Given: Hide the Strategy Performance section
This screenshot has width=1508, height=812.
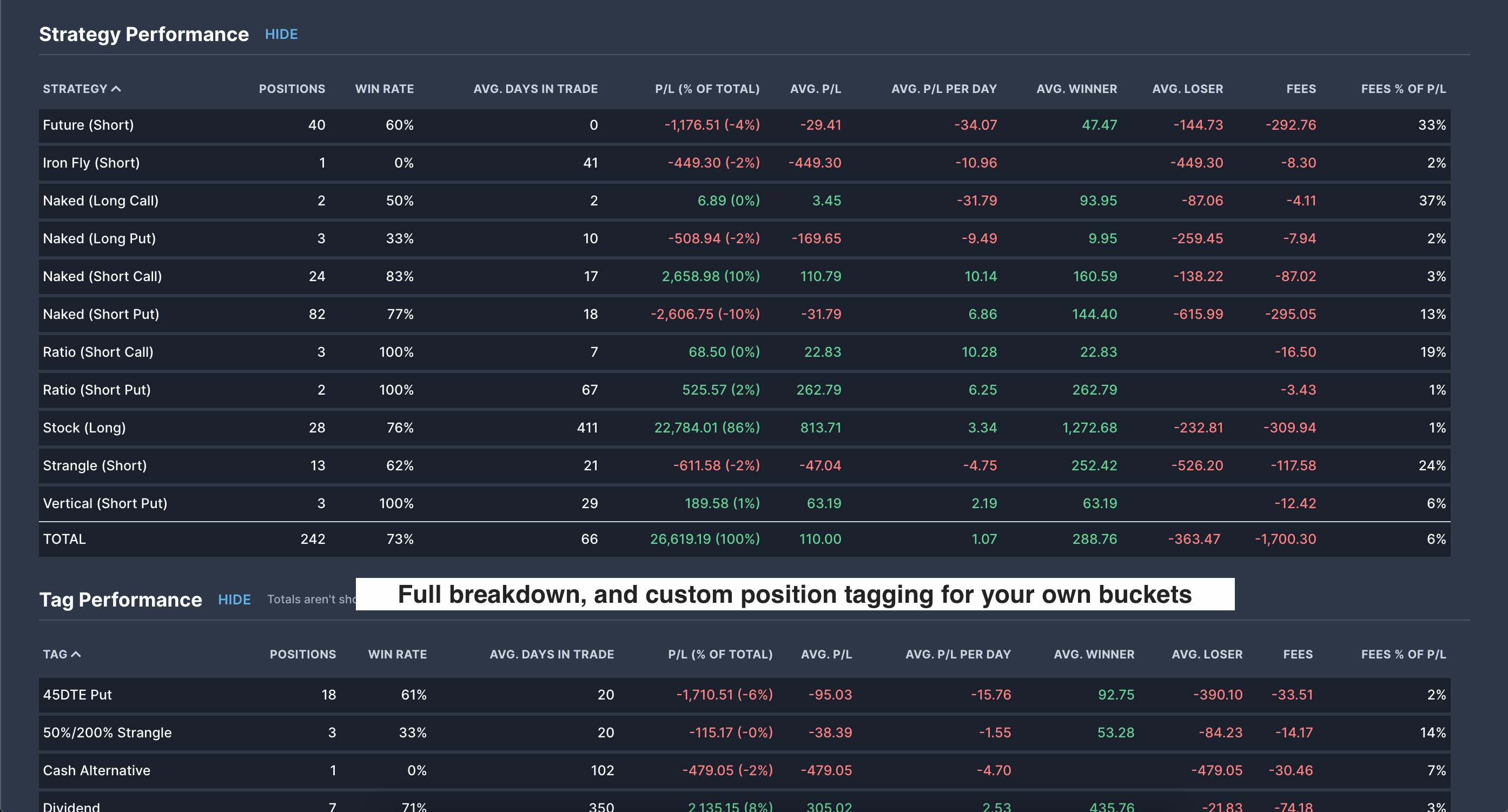Looking at the screenshot, I should (281, 35).
